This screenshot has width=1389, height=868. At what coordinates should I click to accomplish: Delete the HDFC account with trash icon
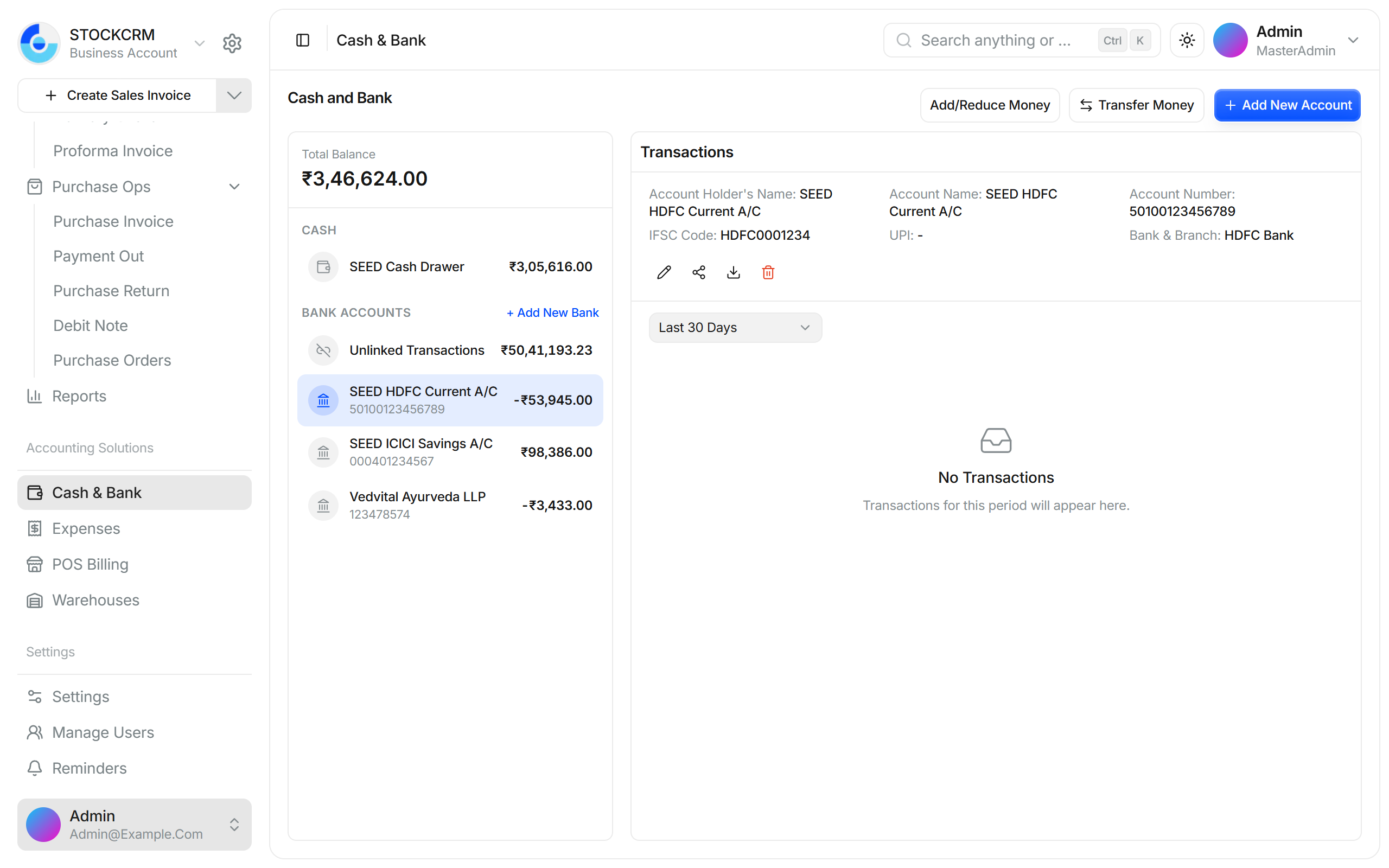[768, 272]
